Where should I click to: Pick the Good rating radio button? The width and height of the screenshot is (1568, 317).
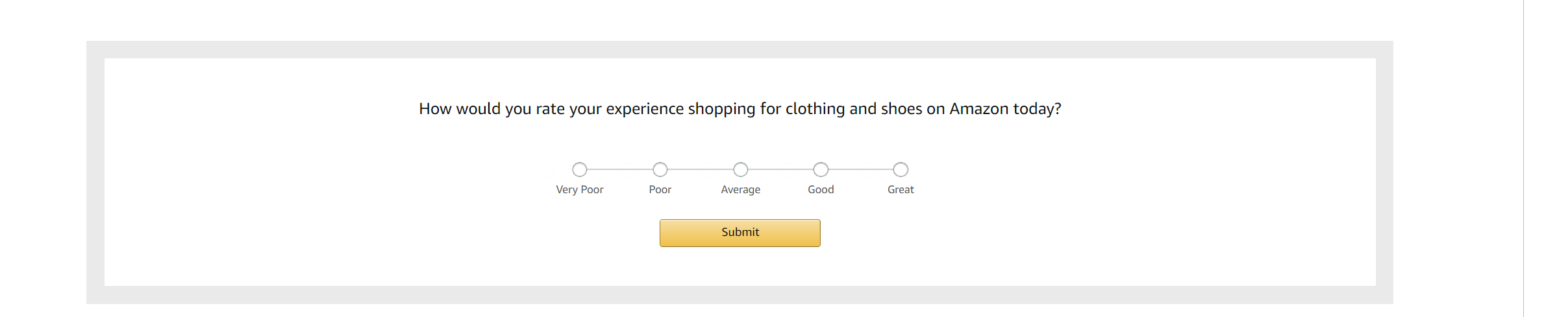821,170
